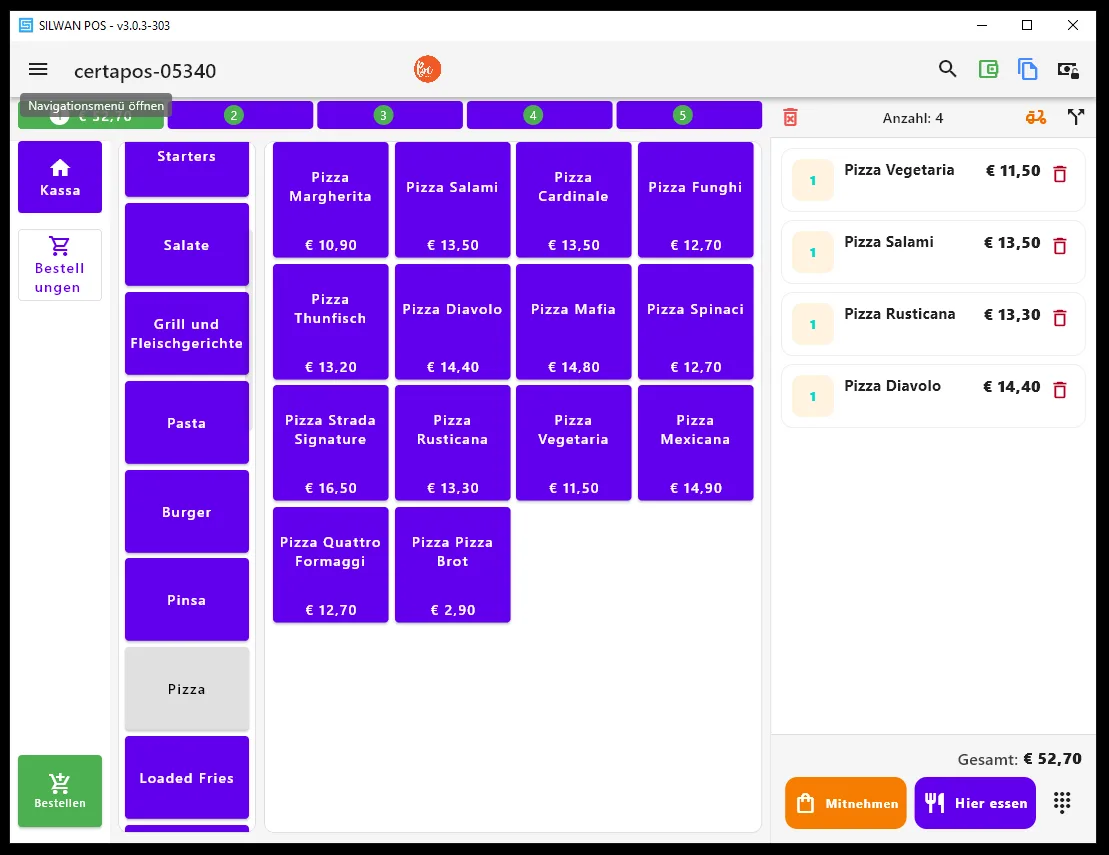Viewport: 1109px width, 855px height.
Task: Add Pizza Rusticana tile to order
Action: tap(453, 443)
